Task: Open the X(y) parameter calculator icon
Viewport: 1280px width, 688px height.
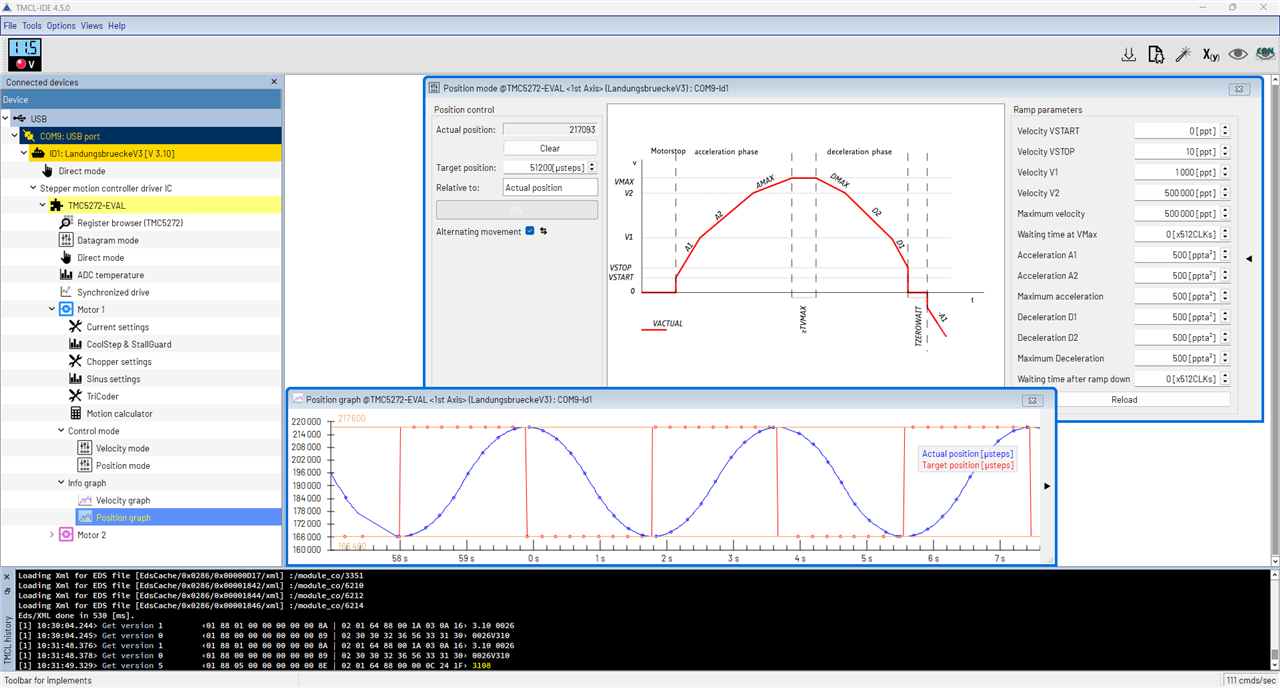Action: click(x=1211, y=55)
